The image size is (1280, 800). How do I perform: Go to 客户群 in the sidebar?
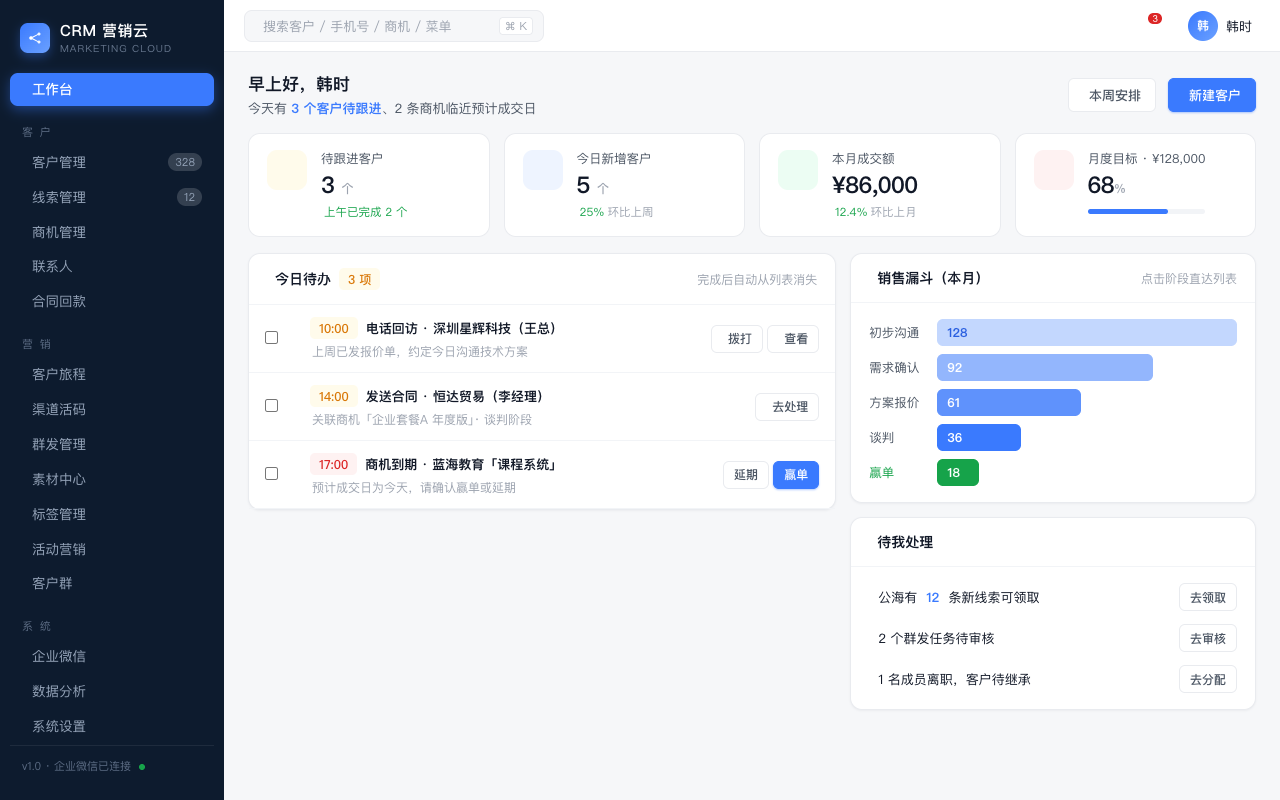(112, 583)
